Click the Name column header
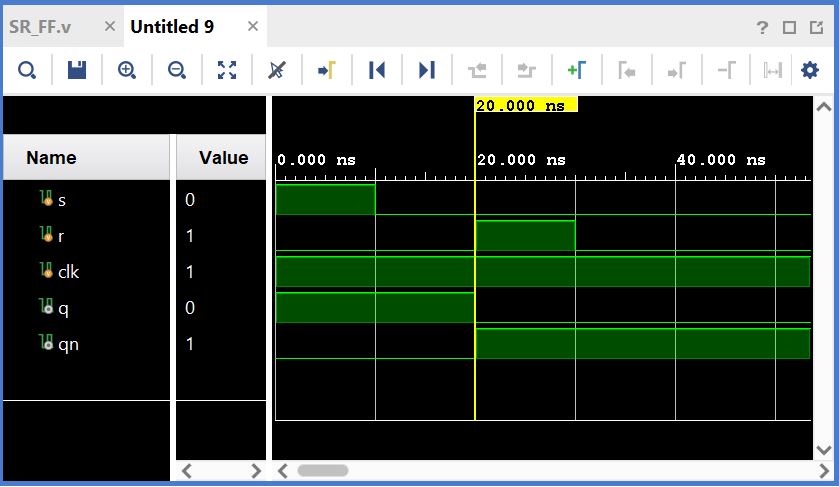The image size is (839, 487). [51, 158]
